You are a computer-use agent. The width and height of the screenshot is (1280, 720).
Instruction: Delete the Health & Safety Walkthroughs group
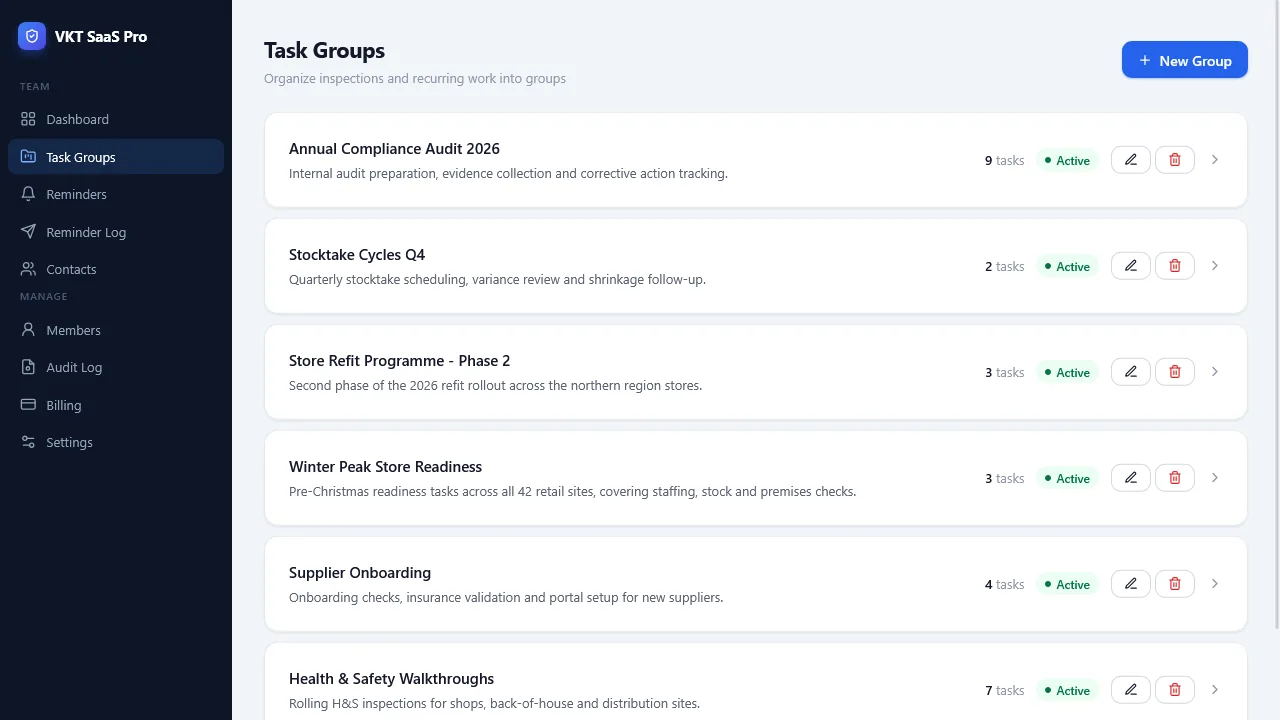coord(1175,690)
